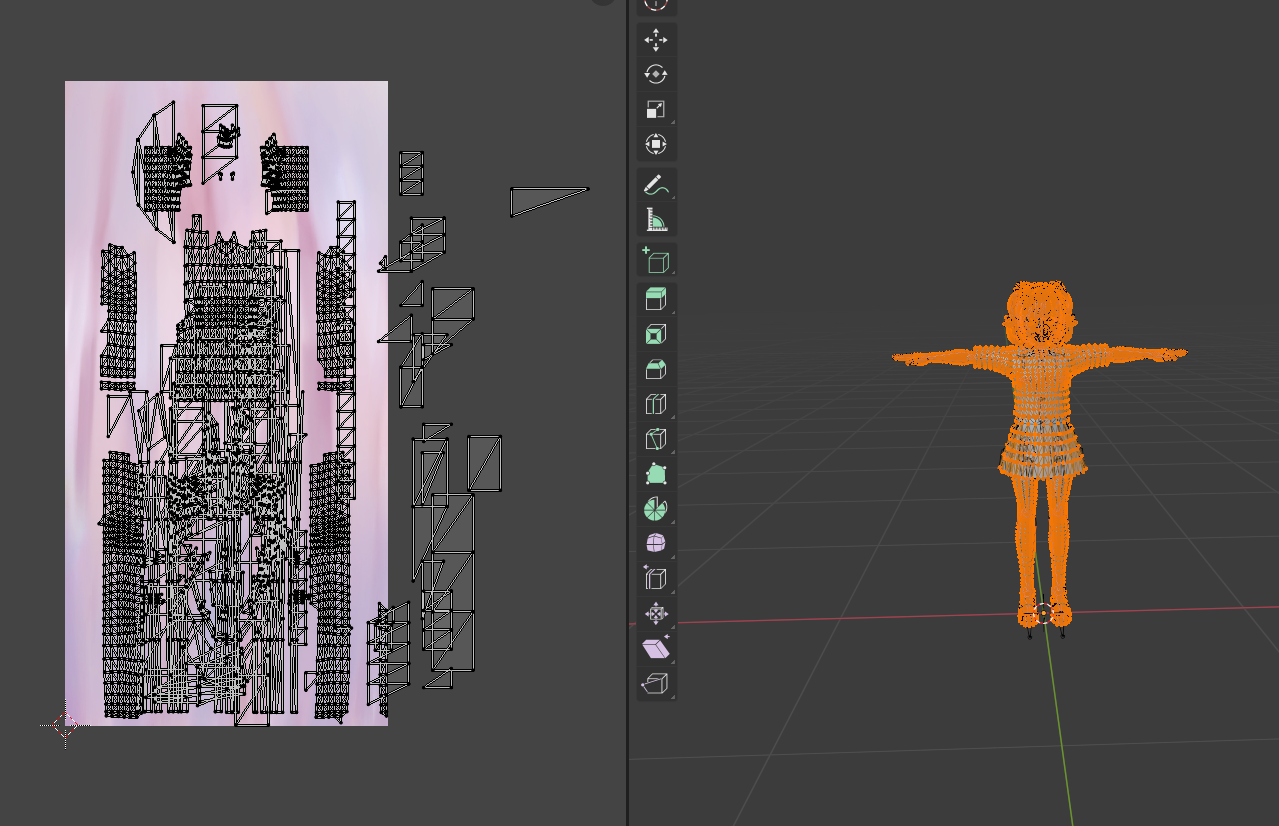This screenshot has width=1279, height=826.
Task: Select the Inset Faces tool
Action: point(656,334)
